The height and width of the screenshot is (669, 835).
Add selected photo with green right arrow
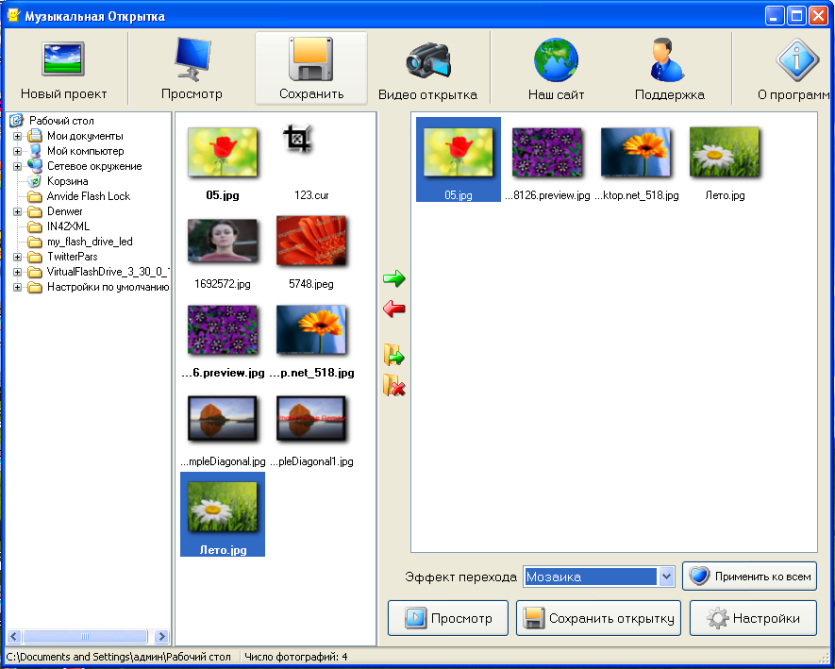pos(394,278)
